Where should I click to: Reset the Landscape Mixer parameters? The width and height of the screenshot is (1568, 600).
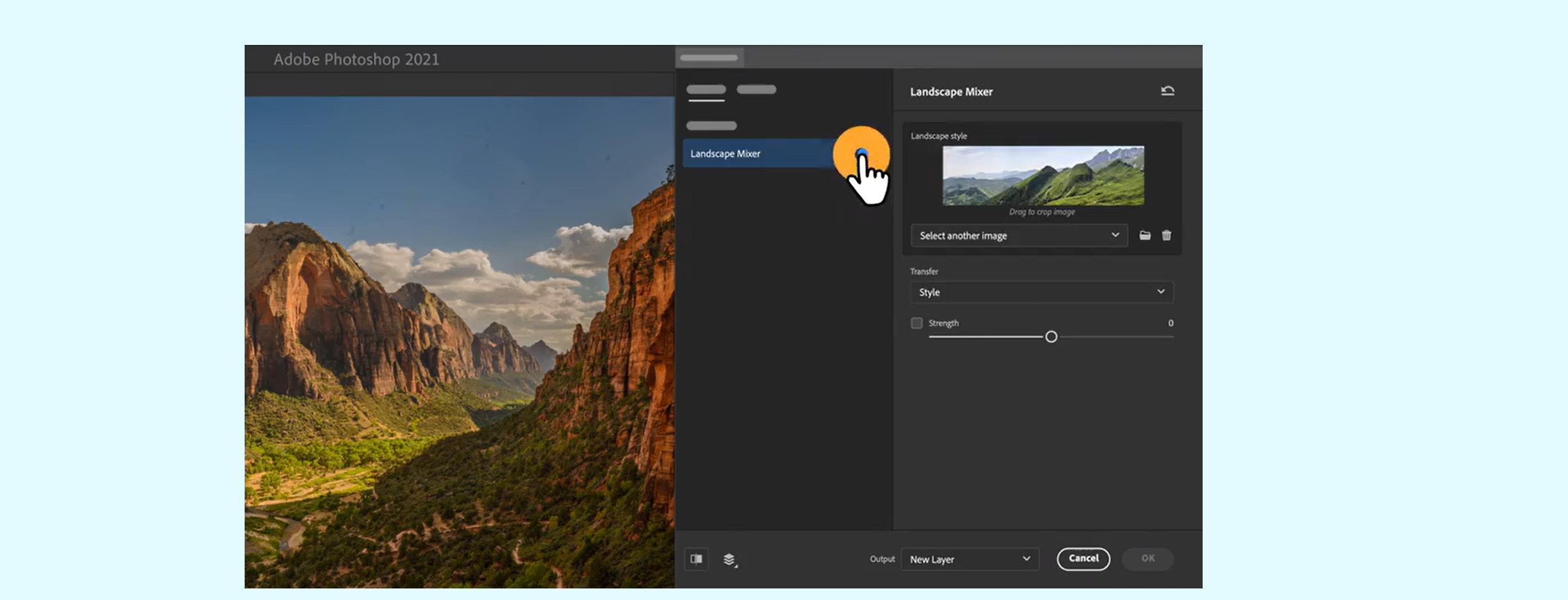[x=1167, y=91]
